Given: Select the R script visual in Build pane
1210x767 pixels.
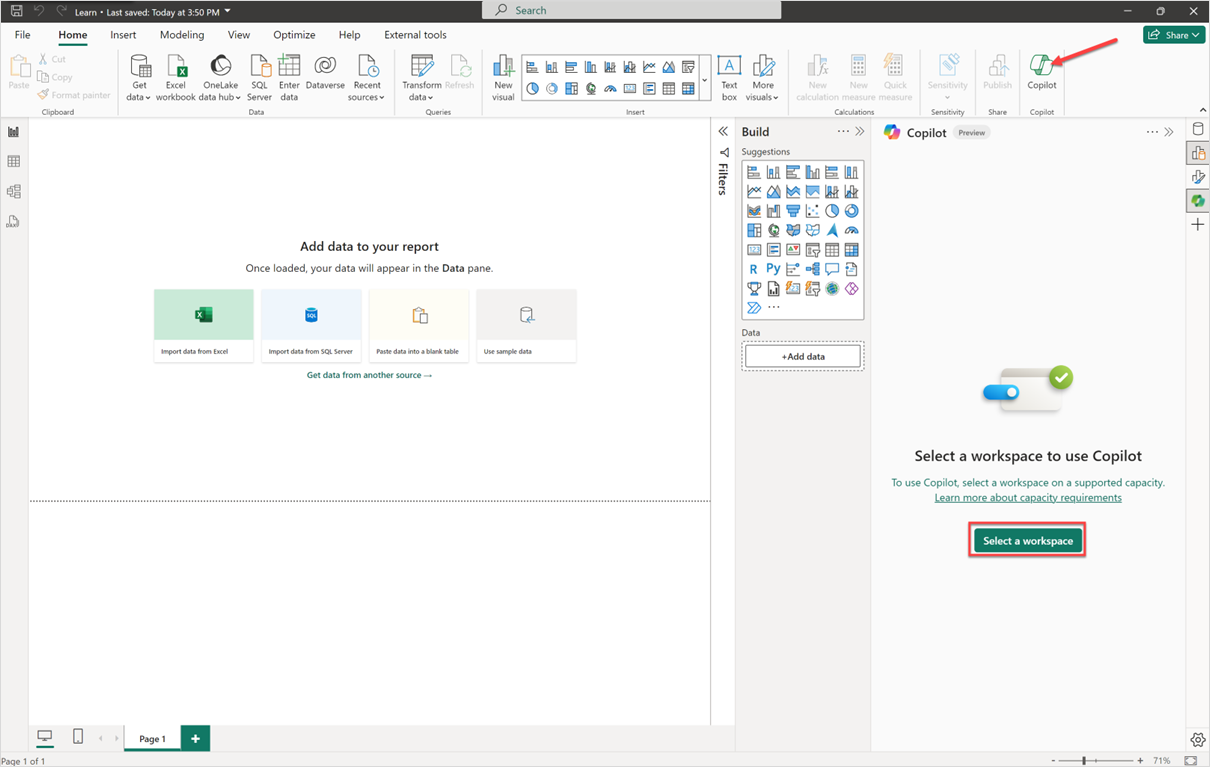Looking at the screenshot, I should (x=753, y=268).
